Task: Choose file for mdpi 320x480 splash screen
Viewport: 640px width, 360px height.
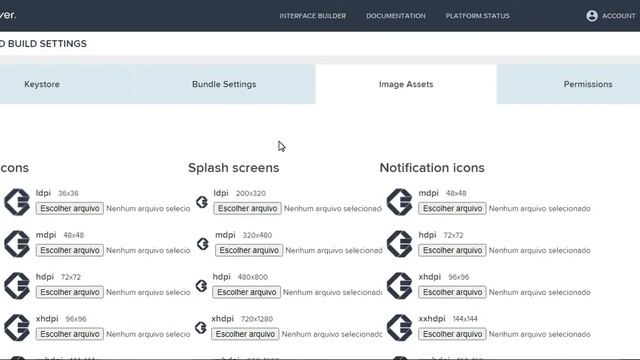Action: (249, 250)
